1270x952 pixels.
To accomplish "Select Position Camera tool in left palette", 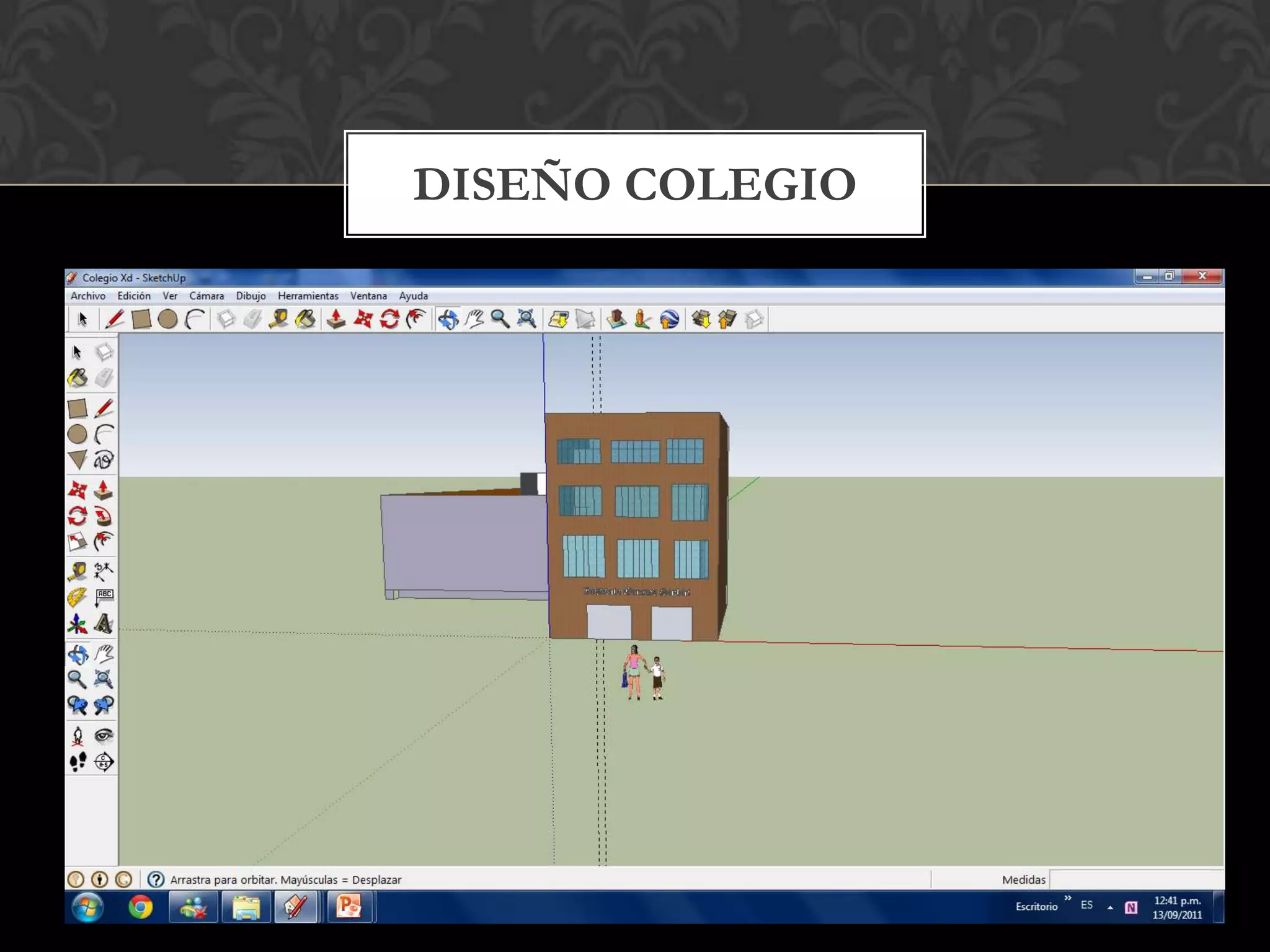I will click(78, 736).
